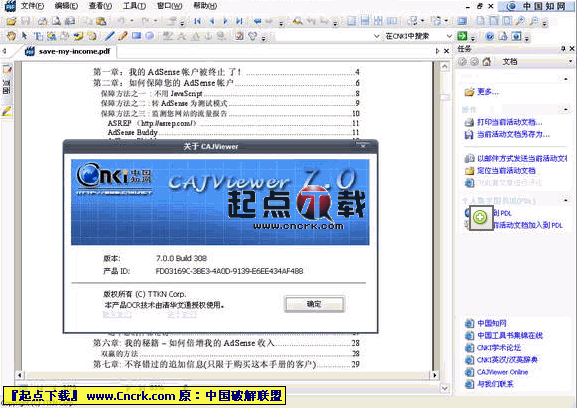Open the CAJViewer Online link
The width and height of the screenshot is (577, 408).
point(502,372)
